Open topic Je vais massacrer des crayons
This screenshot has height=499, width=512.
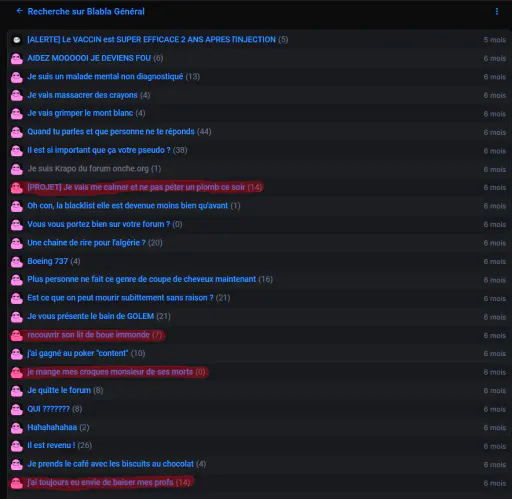coord(82,95)
